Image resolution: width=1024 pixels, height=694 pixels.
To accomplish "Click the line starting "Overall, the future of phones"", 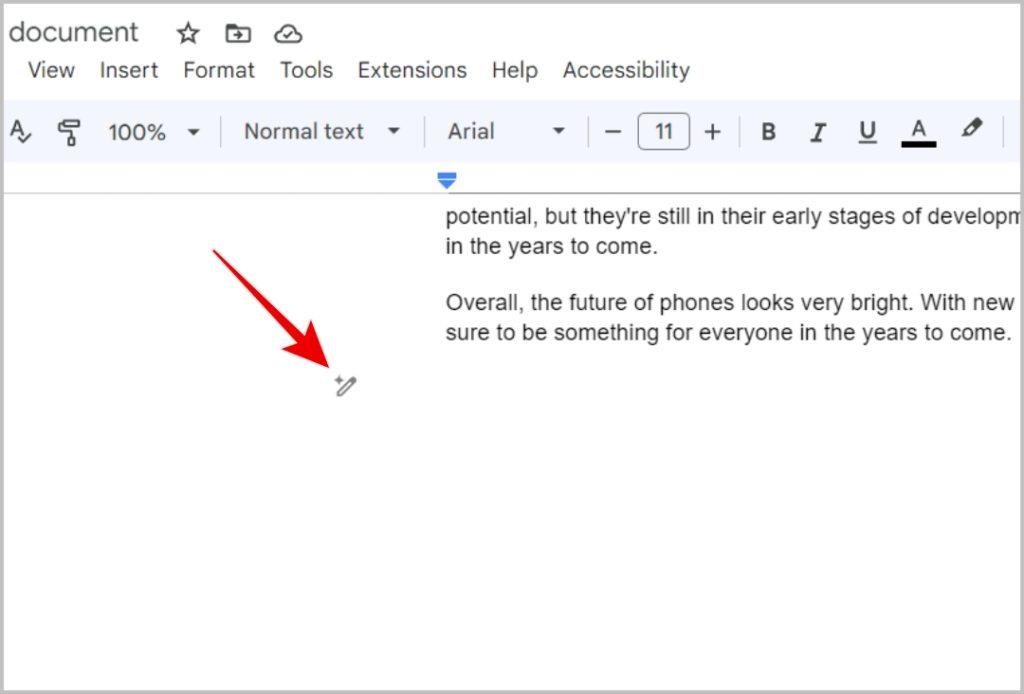I will point(732,303).
